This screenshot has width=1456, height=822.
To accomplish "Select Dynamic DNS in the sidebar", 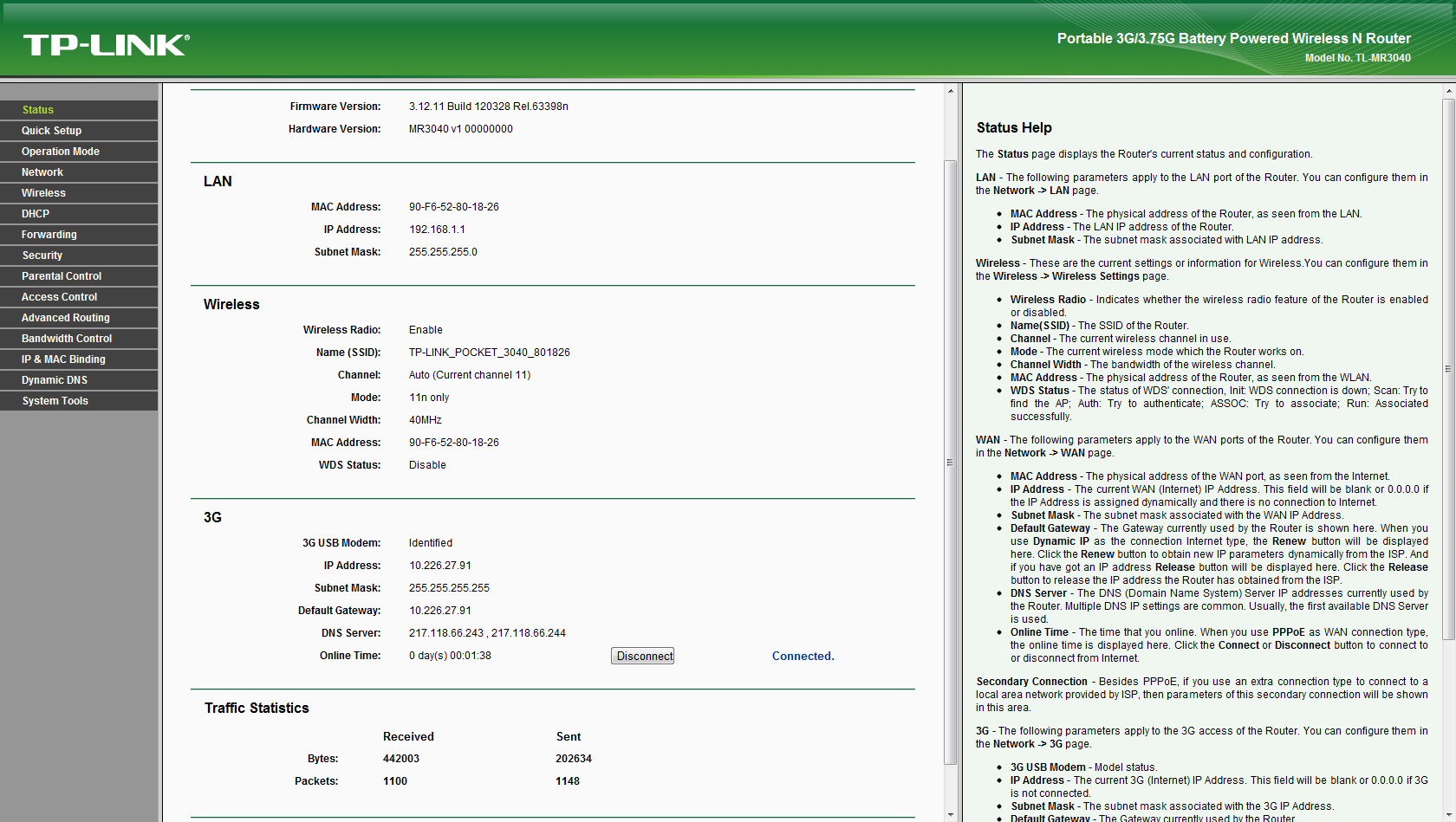I will coord(79,380).
